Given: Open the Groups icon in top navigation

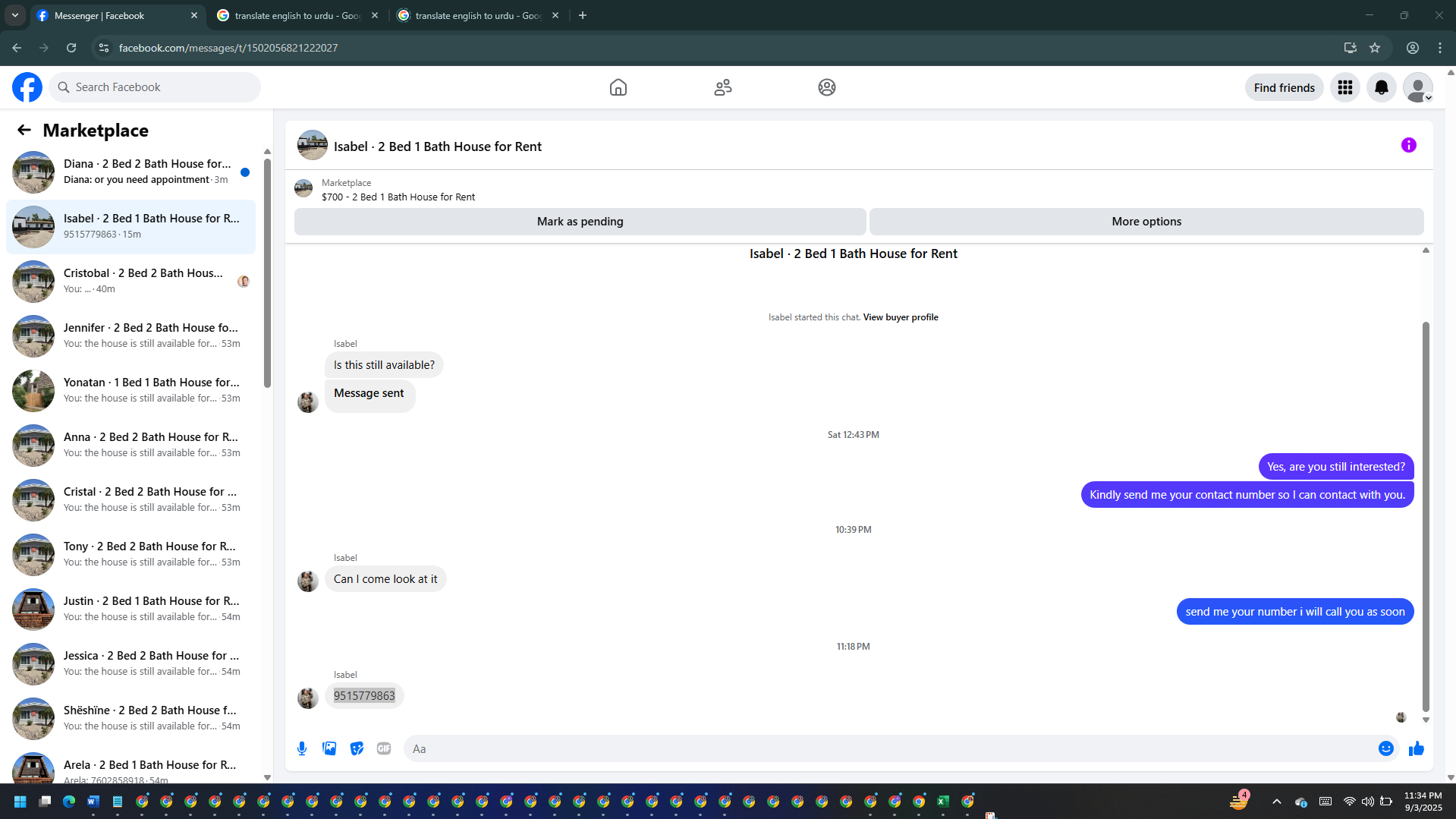Looking at the screenshot, I should point(827,87).
